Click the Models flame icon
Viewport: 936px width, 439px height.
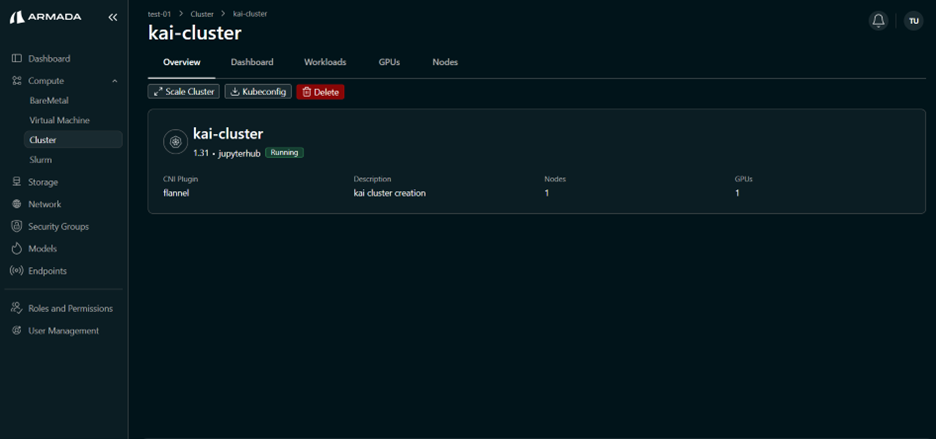pos(17,248)
